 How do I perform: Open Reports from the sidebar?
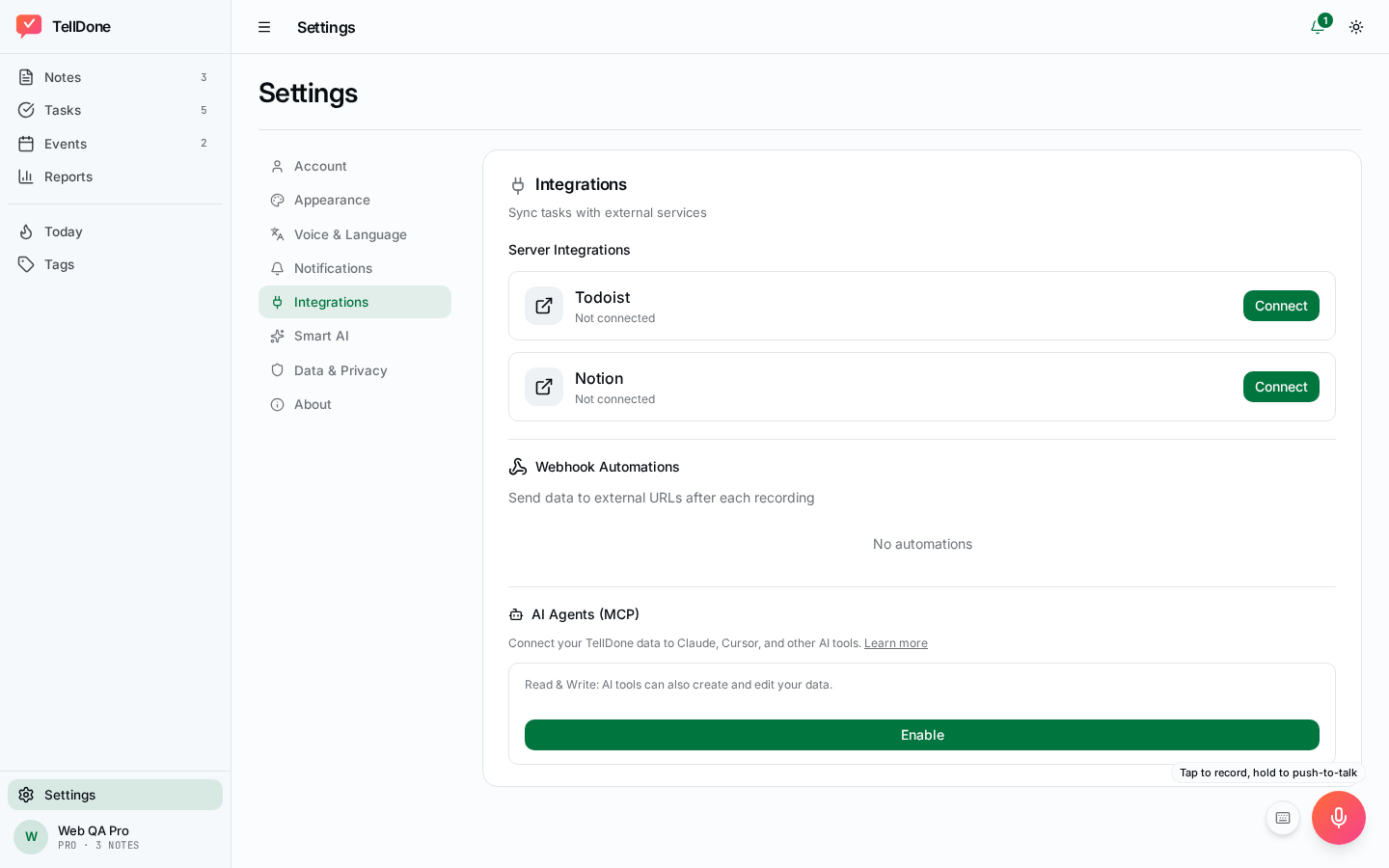115,176
